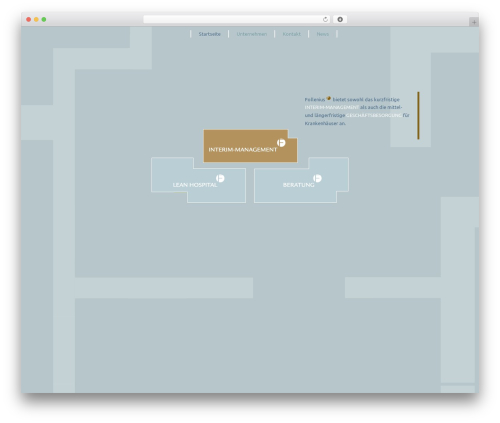This screenshot has width=500, height=423.
Task: Click the round icon on the Lean Hospital tile
Action: point(220,178)
